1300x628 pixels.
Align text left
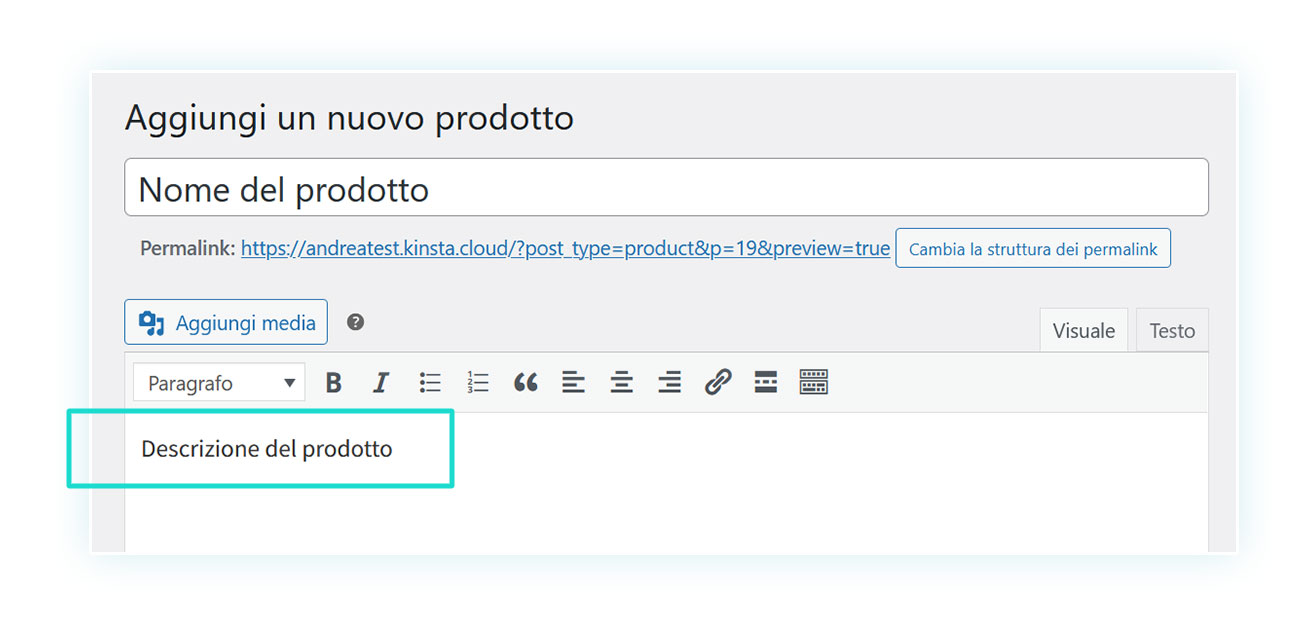(x=573, y=383)
